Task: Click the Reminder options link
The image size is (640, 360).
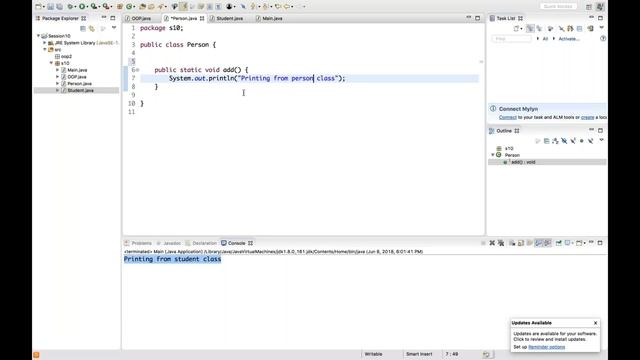Action: click(x=547, y=347)
